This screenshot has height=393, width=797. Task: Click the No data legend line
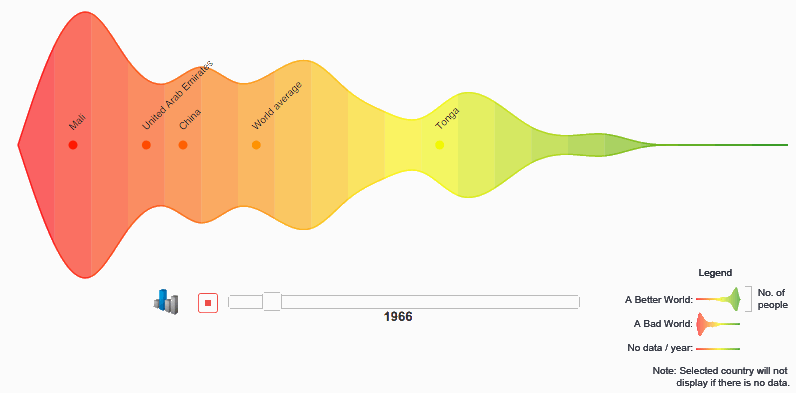pyautogui.click(x=718, y=349)
